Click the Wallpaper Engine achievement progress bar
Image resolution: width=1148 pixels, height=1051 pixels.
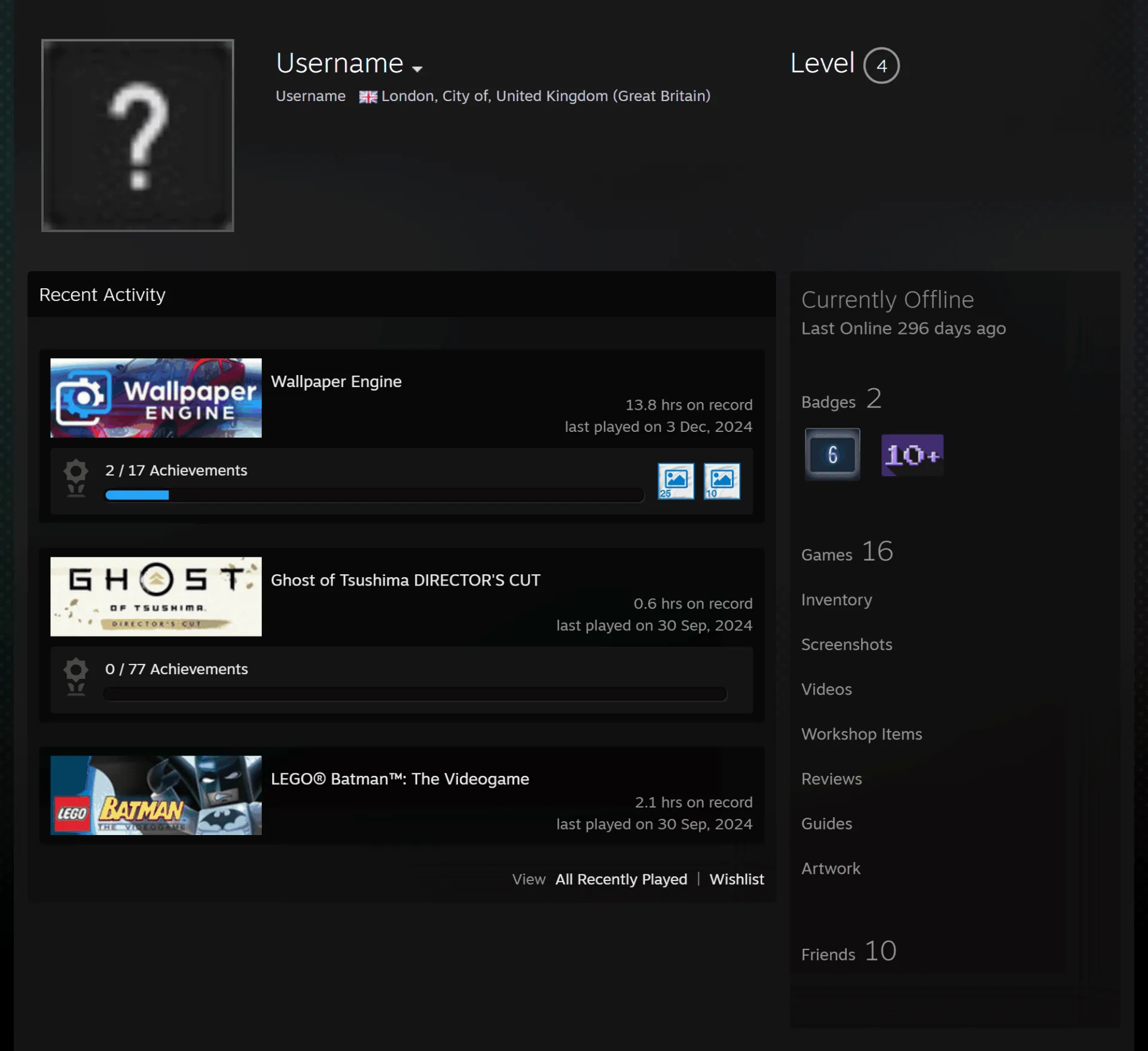pos(374,495)
